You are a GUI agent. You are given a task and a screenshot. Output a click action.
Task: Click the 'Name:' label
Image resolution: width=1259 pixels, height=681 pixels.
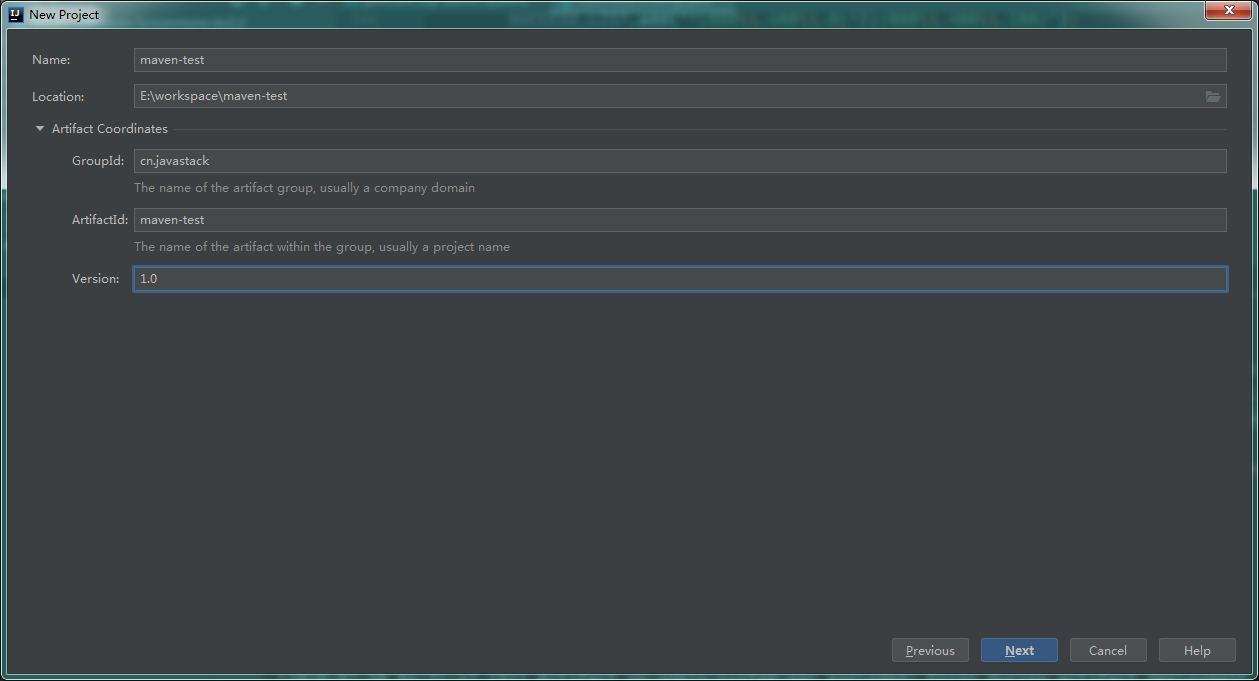tap(51, 60)
